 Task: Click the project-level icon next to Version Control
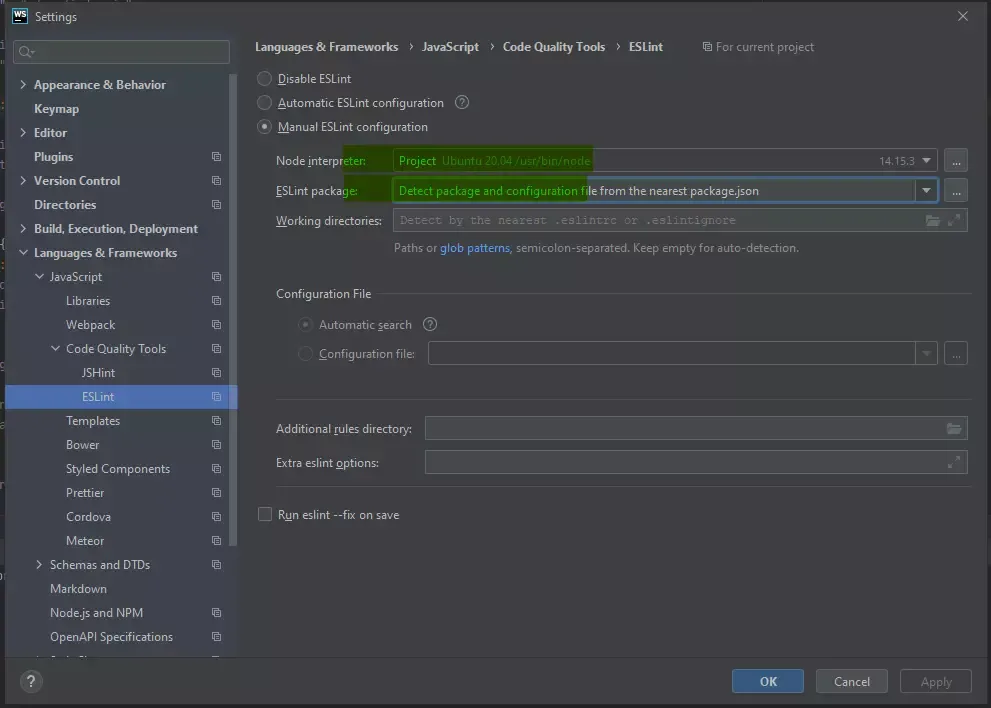pos(216,181)
